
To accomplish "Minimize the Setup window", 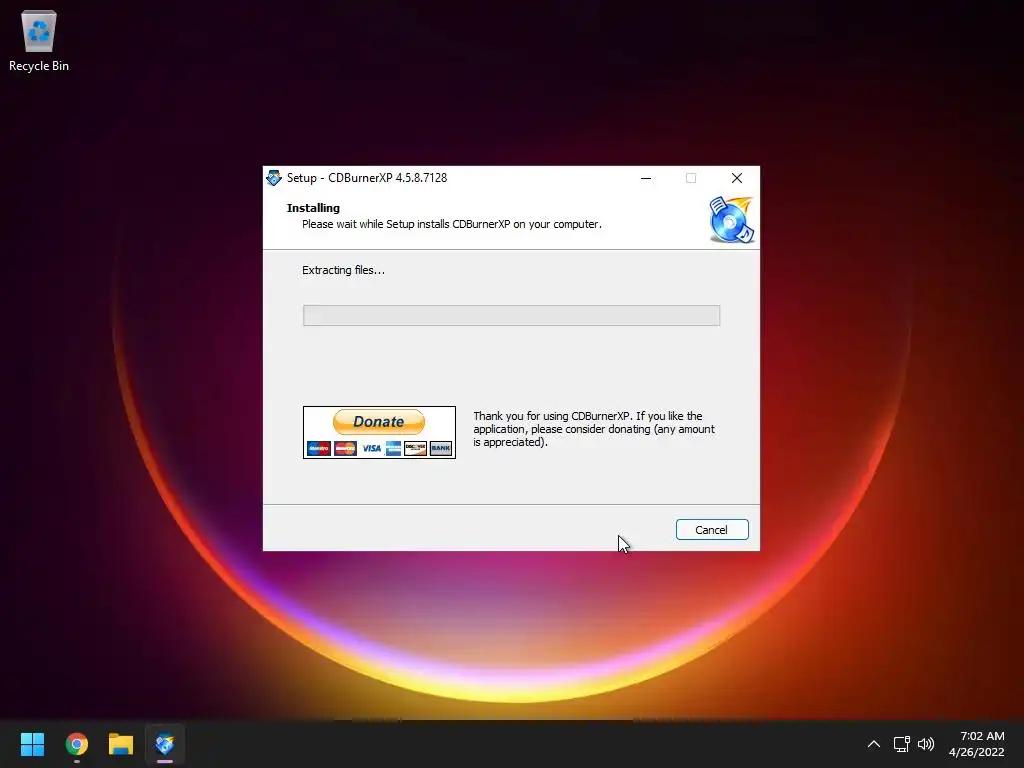I will click(x=646, y=178).
